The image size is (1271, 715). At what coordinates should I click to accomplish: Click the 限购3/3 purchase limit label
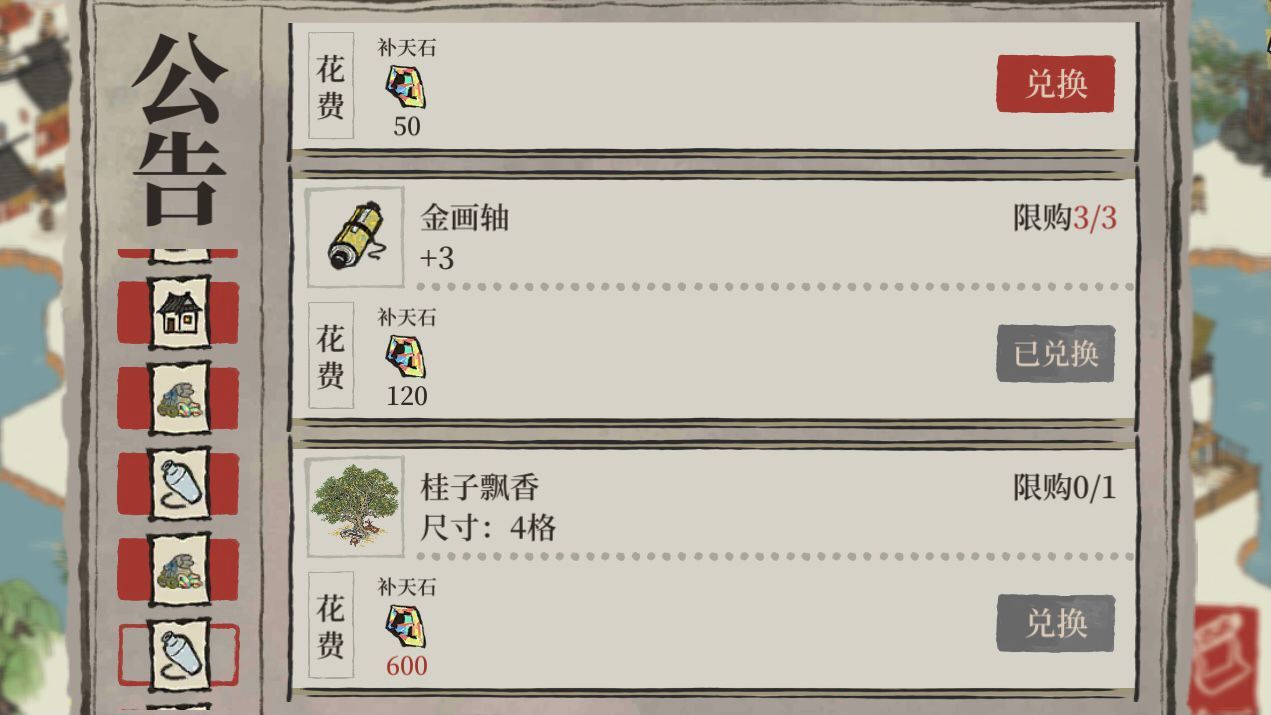click(x=1065, y=217)
